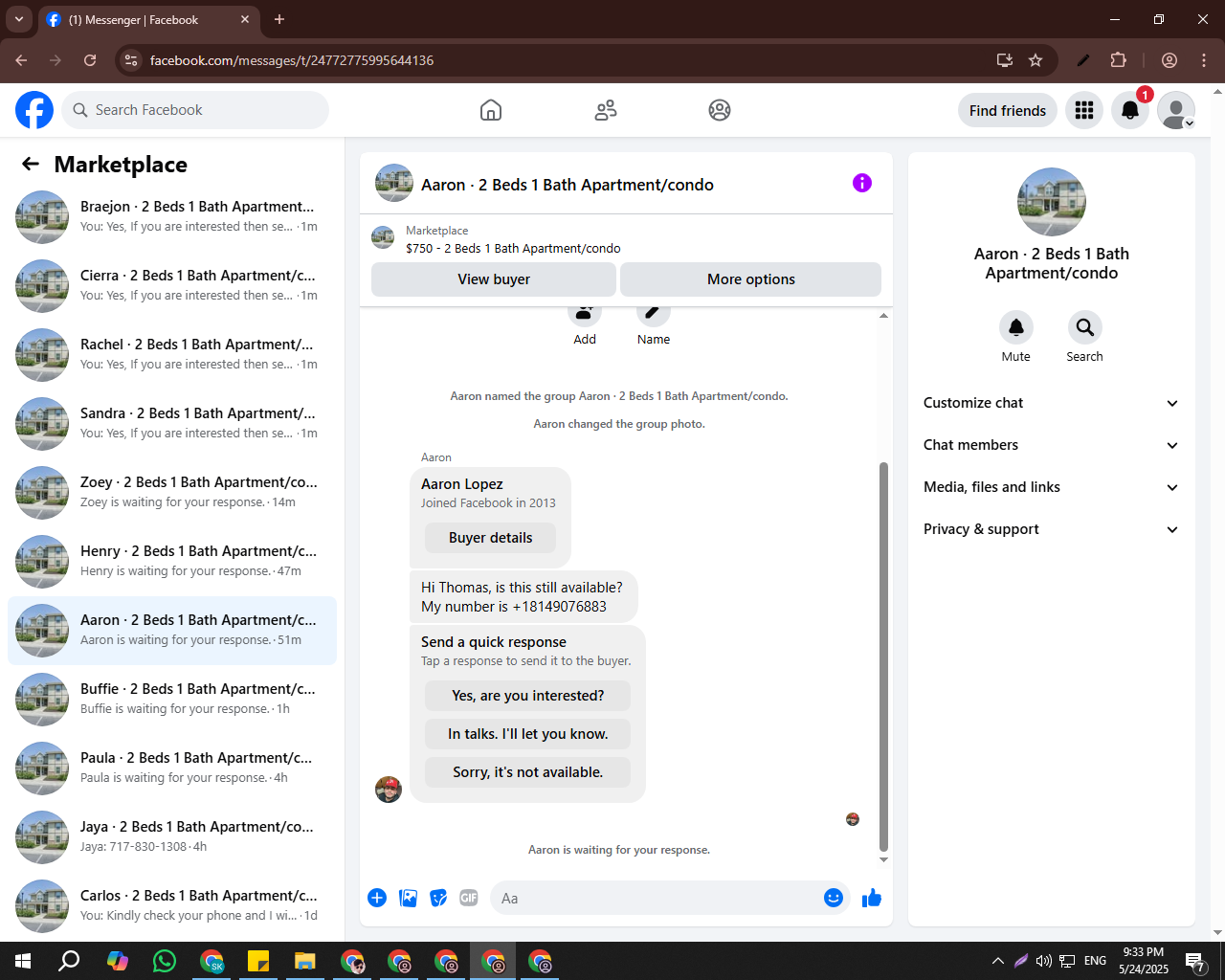Open Carlos conversation in list
The height and width of the screenshot is (980, 1225).
coord(172,905)
